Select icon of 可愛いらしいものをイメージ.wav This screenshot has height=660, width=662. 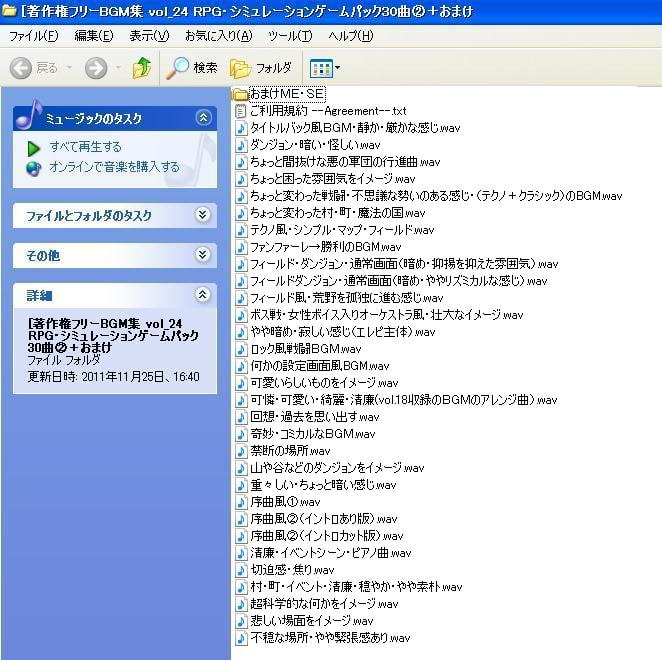click(x=241, y=383)
